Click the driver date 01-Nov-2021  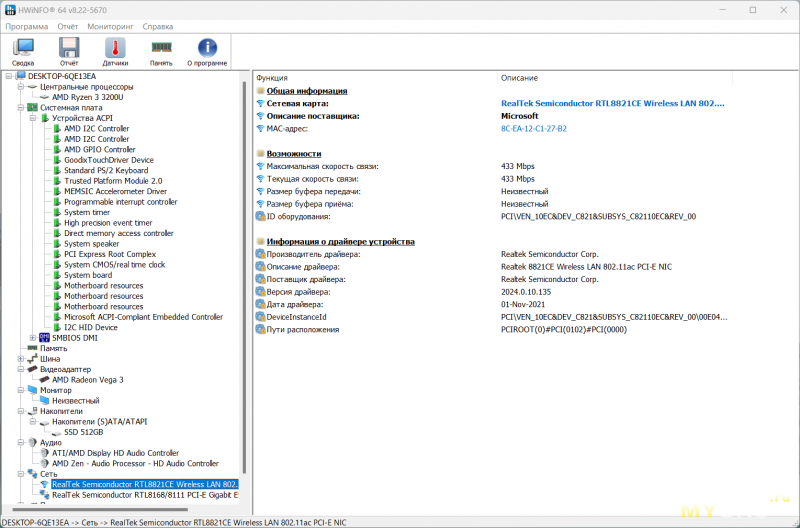523,305
